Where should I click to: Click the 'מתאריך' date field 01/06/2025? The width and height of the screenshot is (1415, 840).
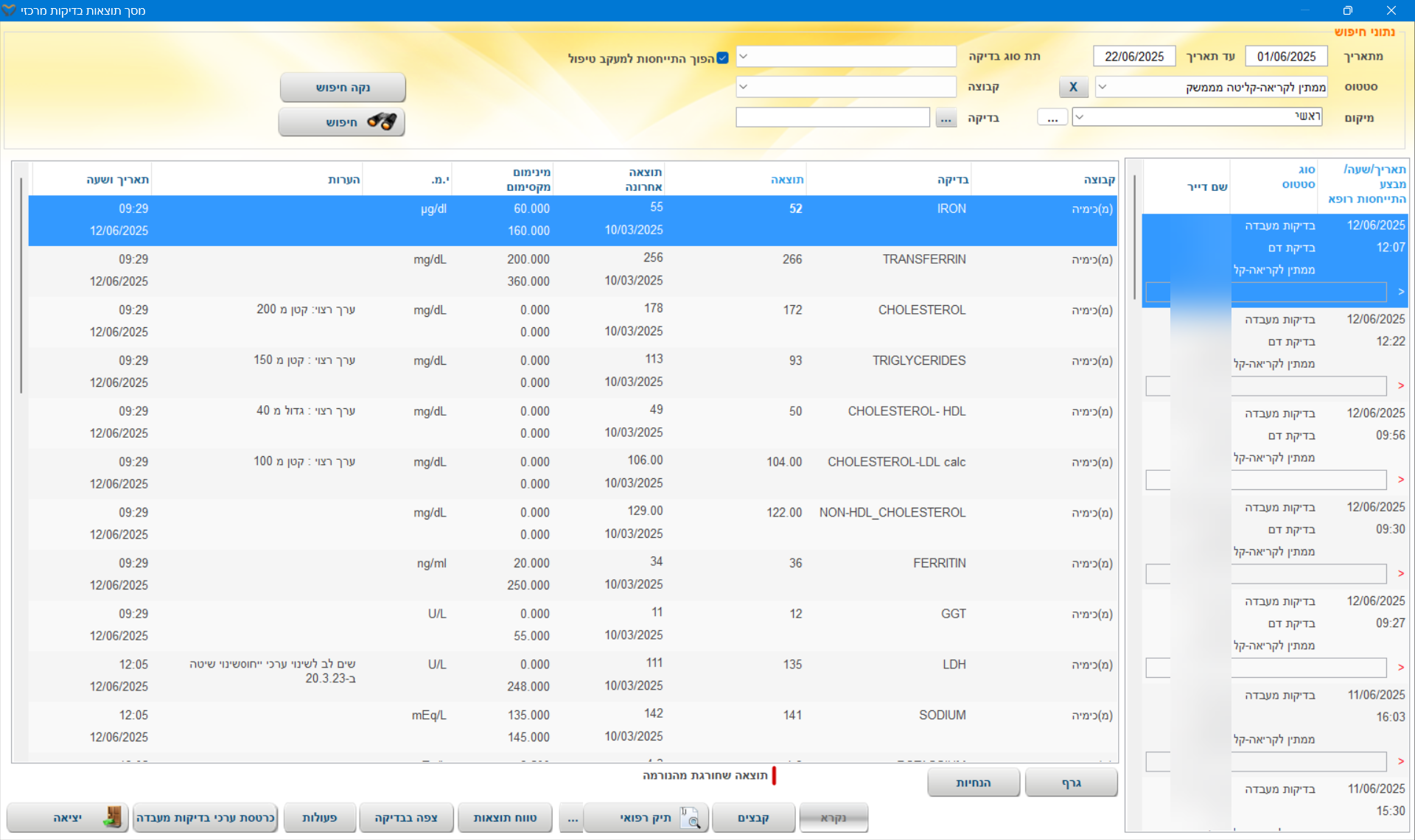(1286, 57)
